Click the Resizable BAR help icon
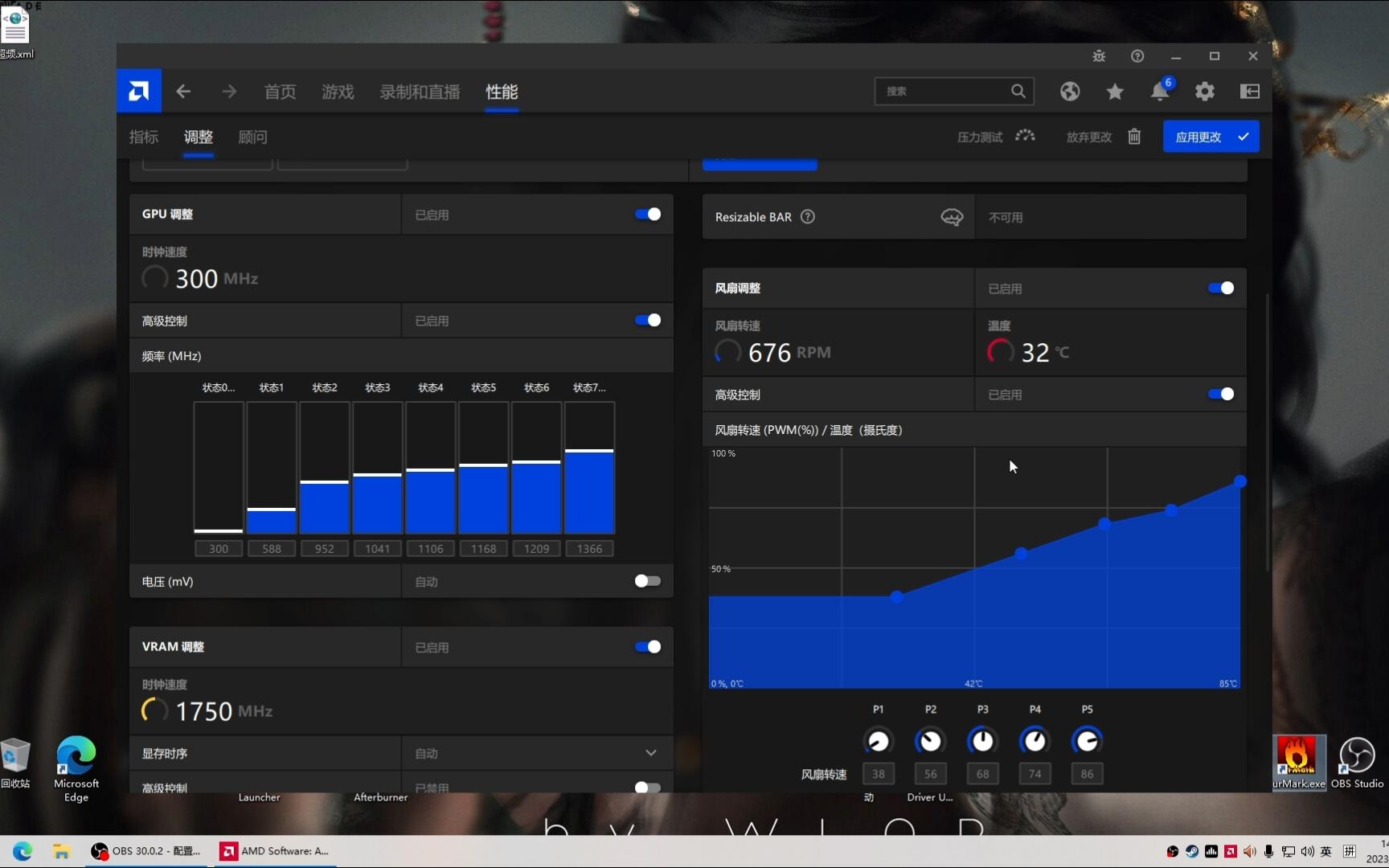 pos(808,217)
